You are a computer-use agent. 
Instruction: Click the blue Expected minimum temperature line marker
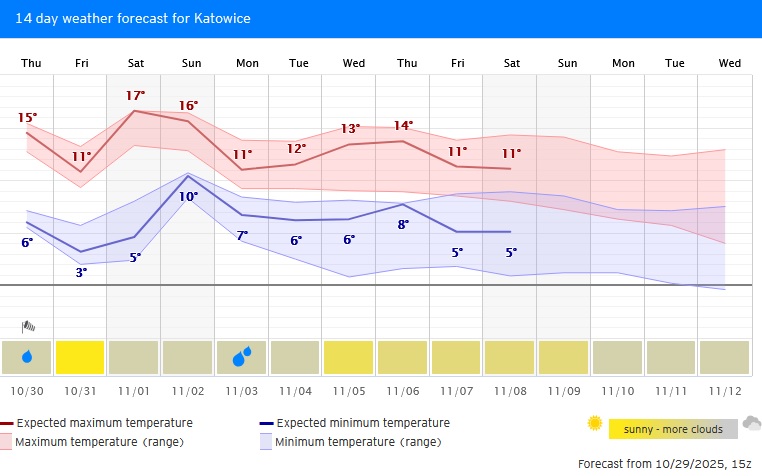[x=266, y=423]
